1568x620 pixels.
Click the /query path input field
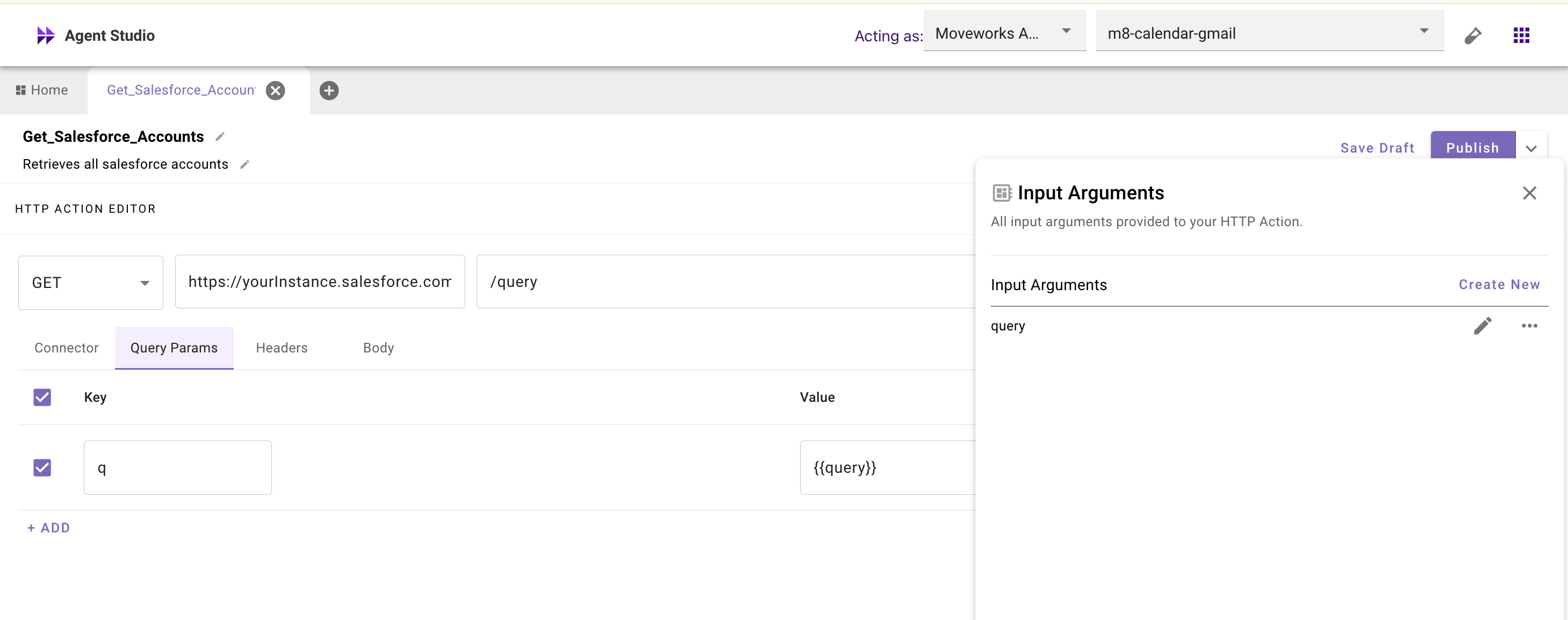tap(725, 282)
